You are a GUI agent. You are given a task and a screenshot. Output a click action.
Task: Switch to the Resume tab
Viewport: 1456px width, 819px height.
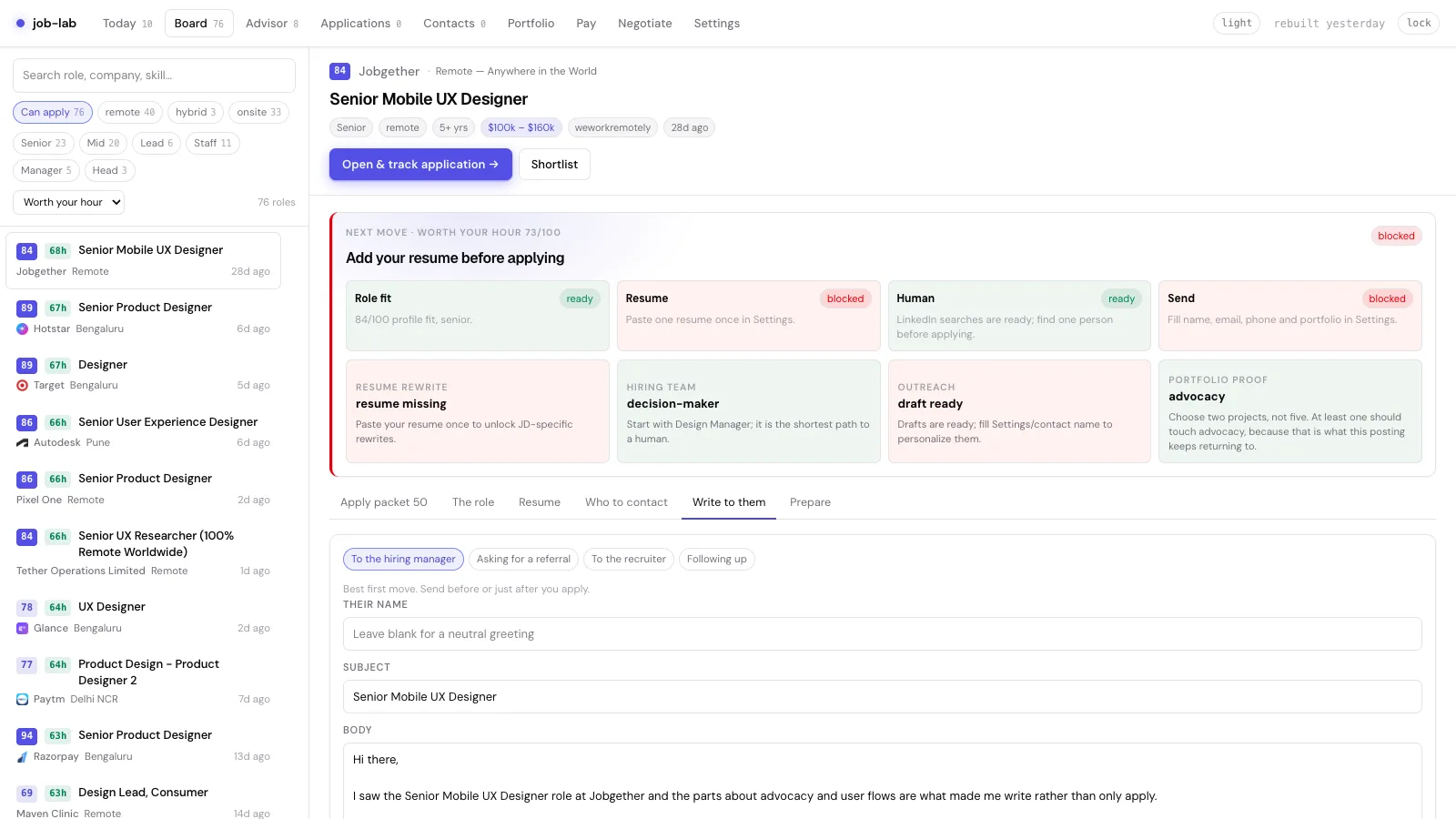(x=540, y=502)
